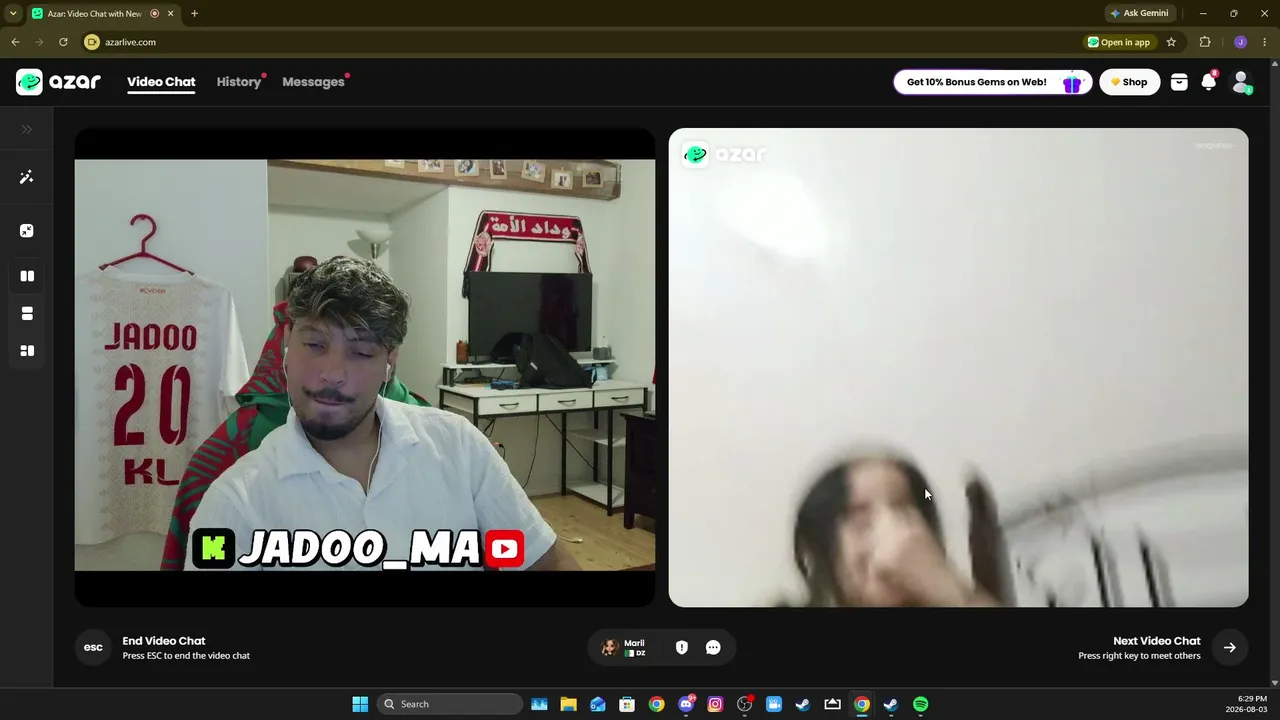The height and width of the screenshot is (720, 1280).
Task: Click the Ask Gemini button
Action: (x=1139, y=14)
